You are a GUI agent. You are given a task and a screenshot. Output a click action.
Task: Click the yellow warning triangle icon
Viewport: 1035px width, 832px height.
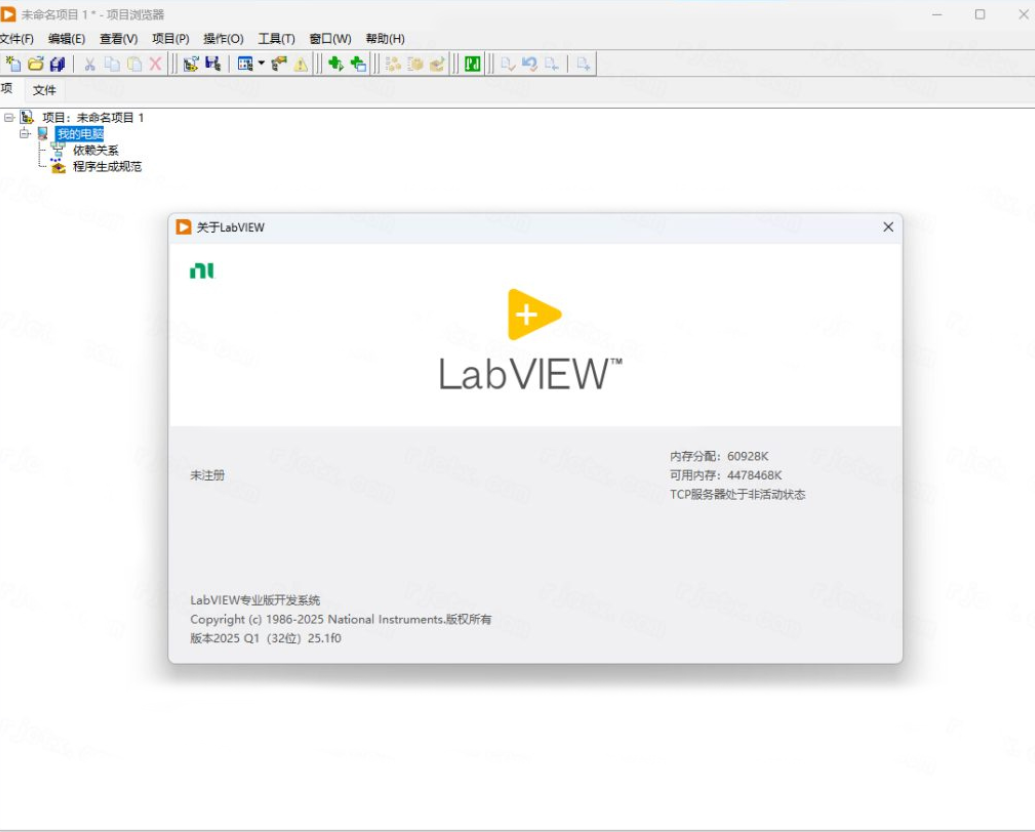point(301,64)
